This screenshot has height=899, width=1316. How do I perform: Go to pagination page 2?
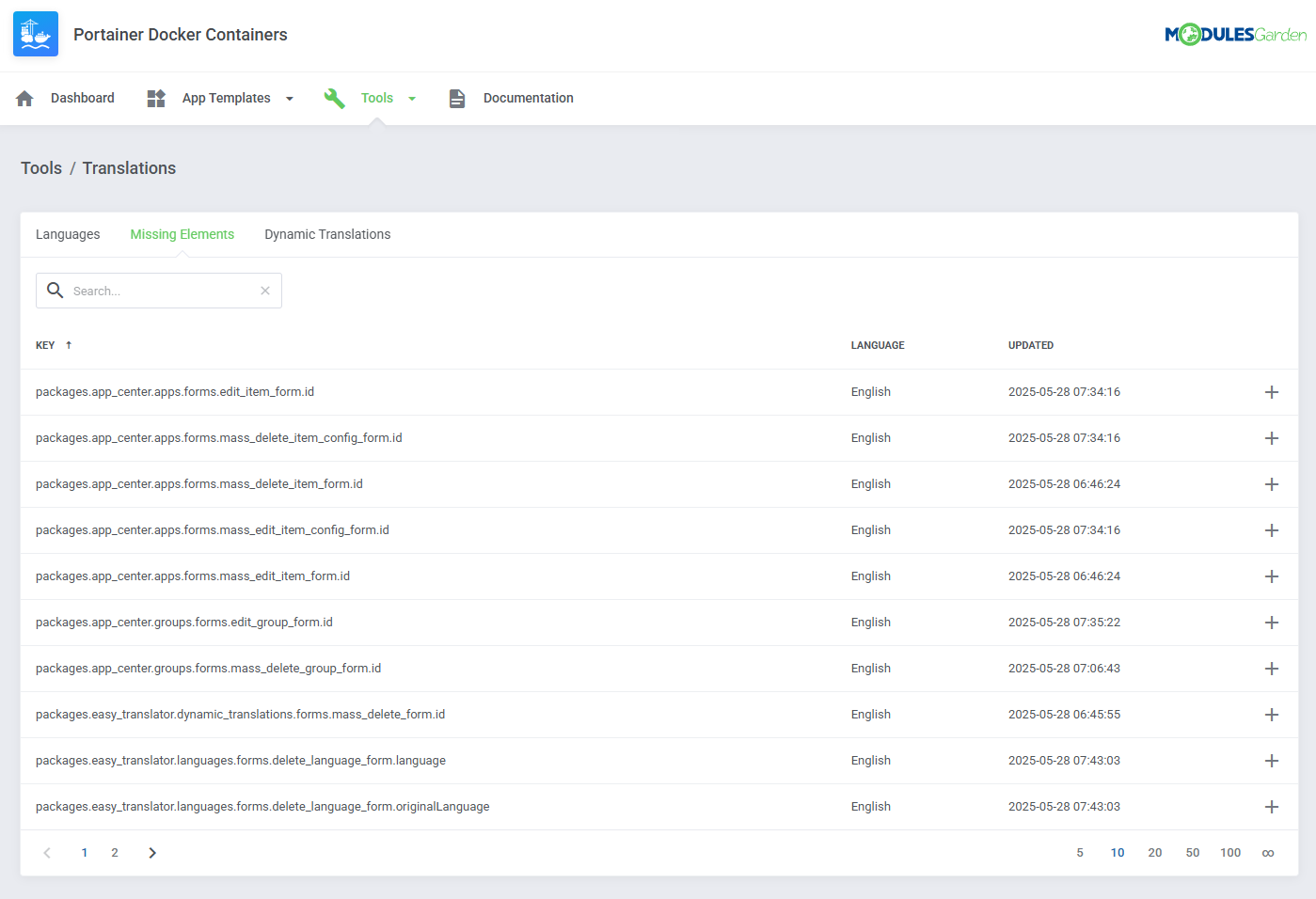click(x=115, y=852)
